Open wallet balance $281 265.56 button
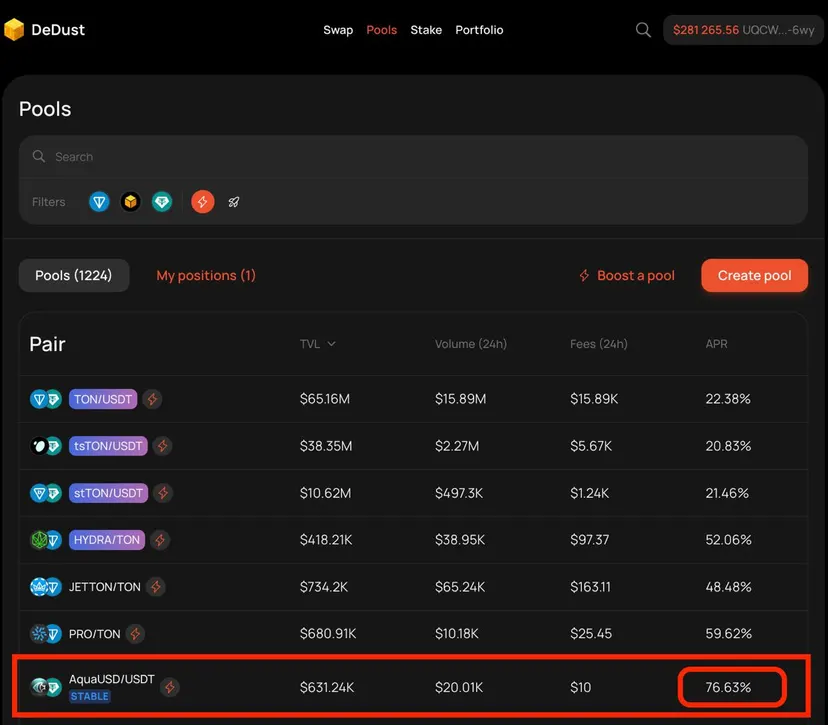The image size is (828, 725). pyautogui.click(x=743, y=30)
